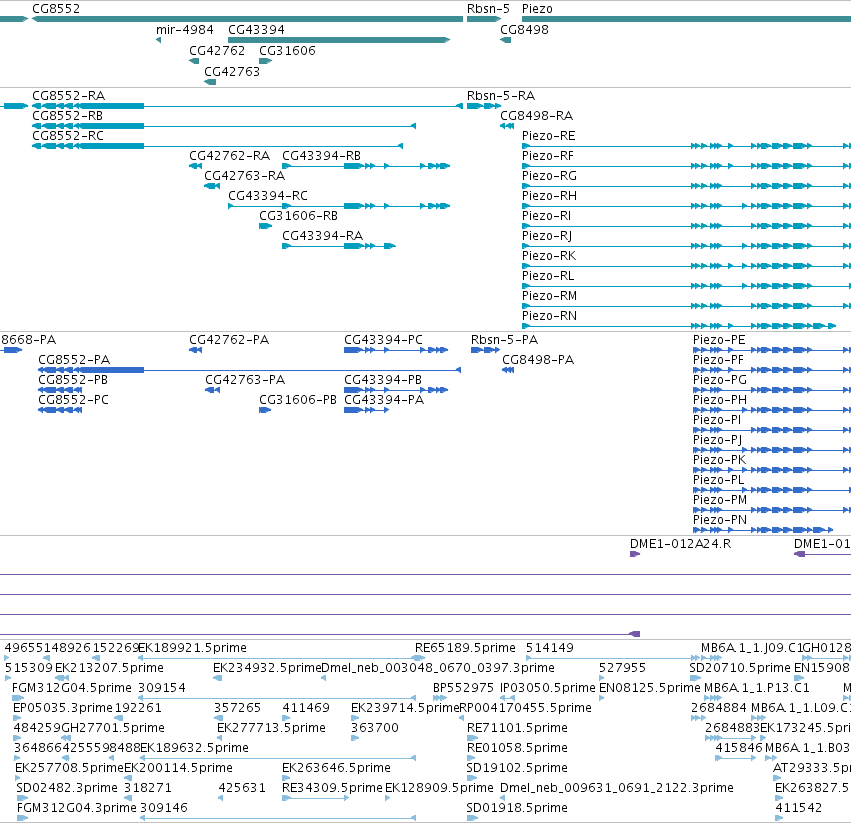Select the Piezo-RE transcript label

click(548, 136)
